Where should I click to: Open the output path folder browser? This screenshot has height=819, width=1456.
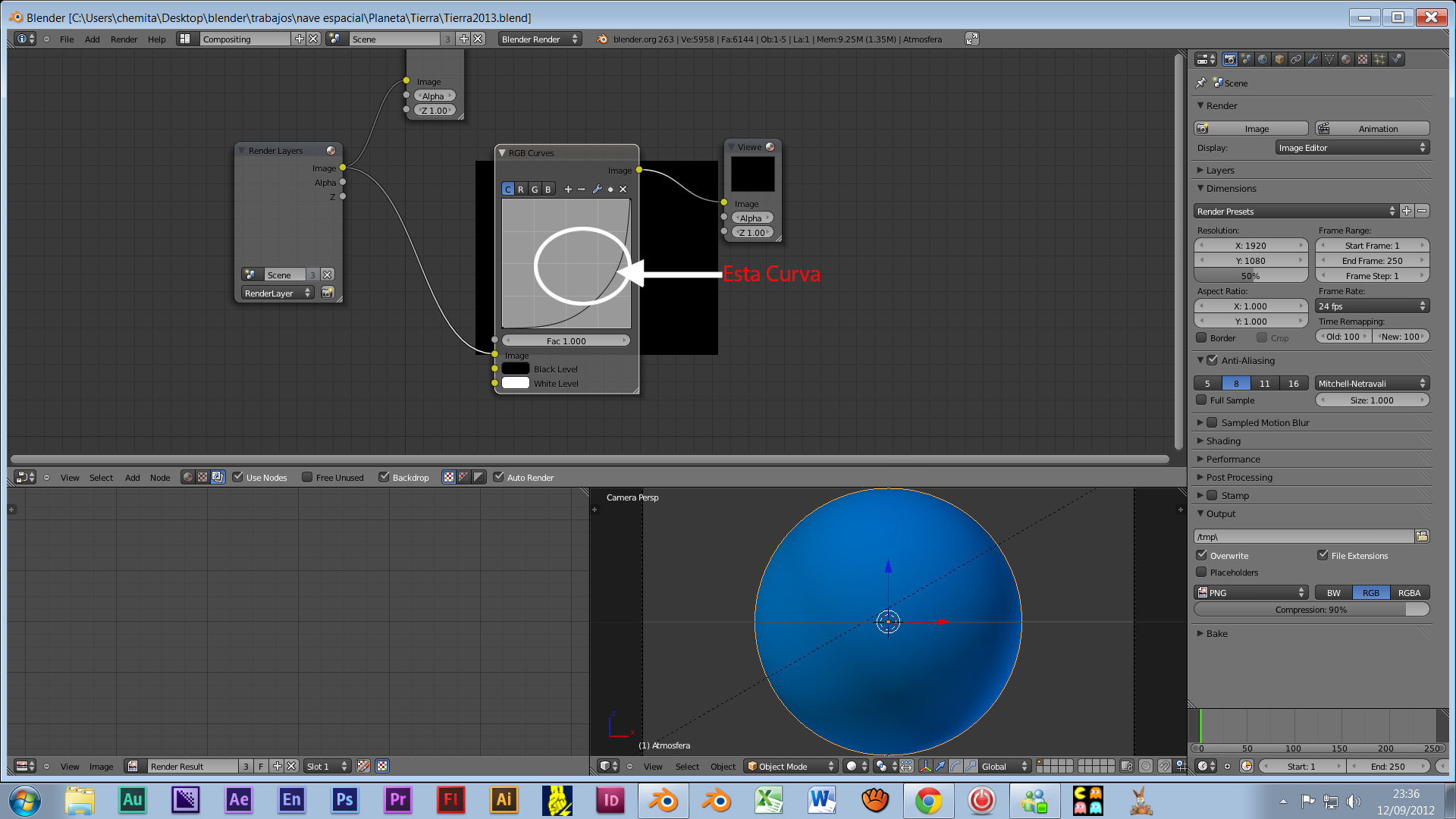(x=1422, y=536)
